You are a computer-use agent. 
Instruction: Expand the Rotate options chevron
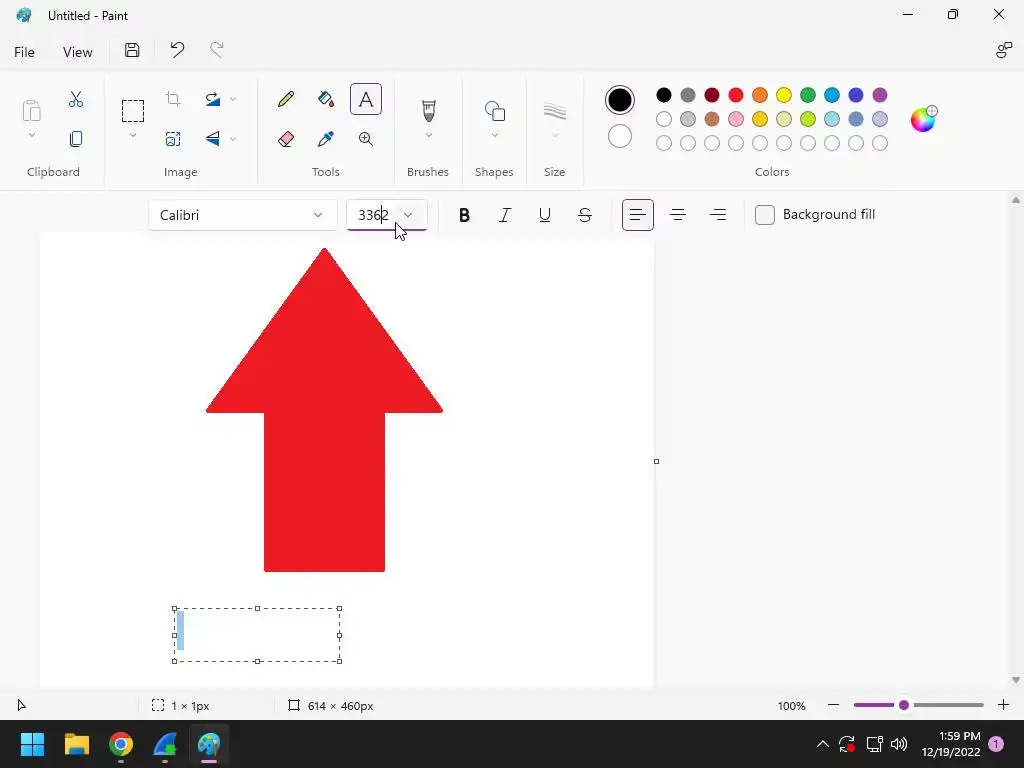233,99
